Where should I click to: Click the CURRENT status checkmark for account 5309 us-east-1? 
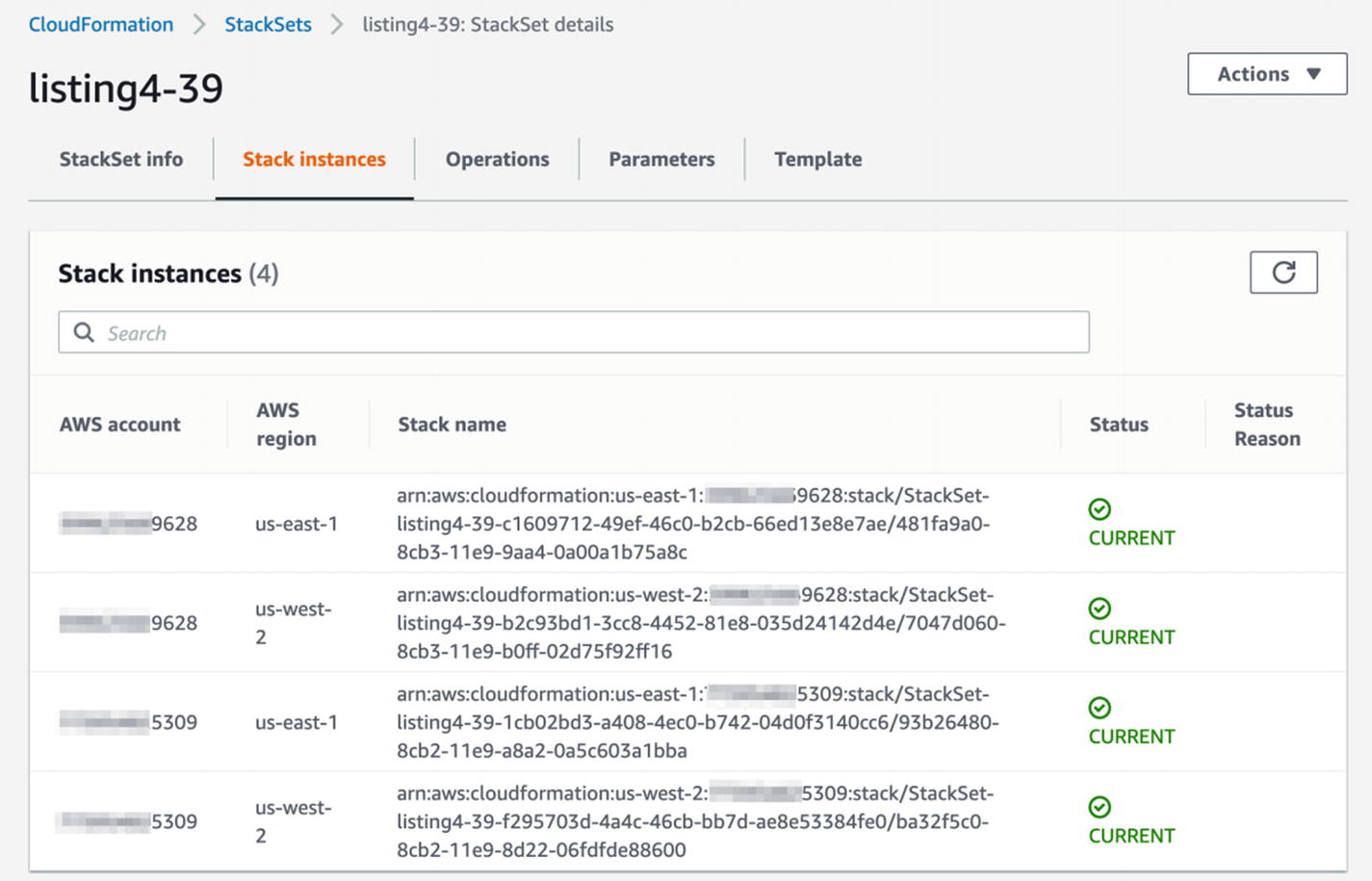(x=1100, y=708)
